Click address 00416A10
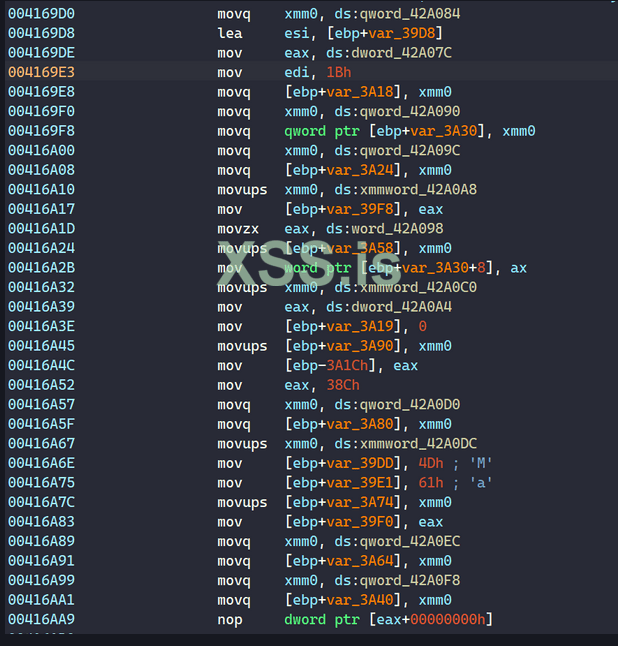 tap(41, 190)
